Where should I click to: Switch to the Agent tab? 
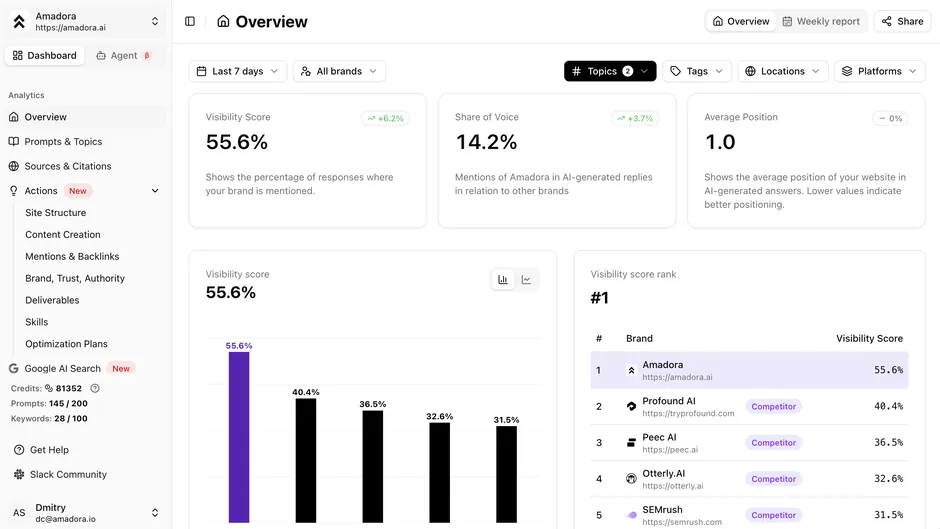point(123,55)
